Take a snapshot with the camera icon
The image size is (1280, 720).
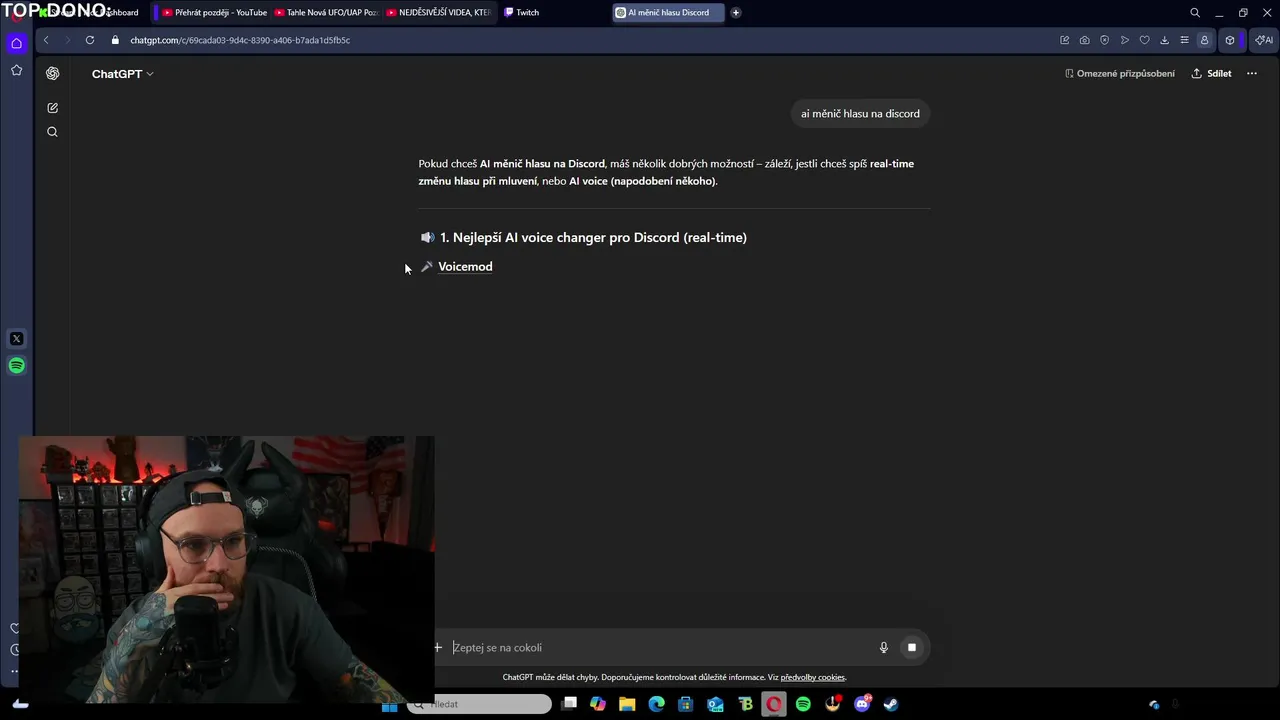pos(1084,40)
